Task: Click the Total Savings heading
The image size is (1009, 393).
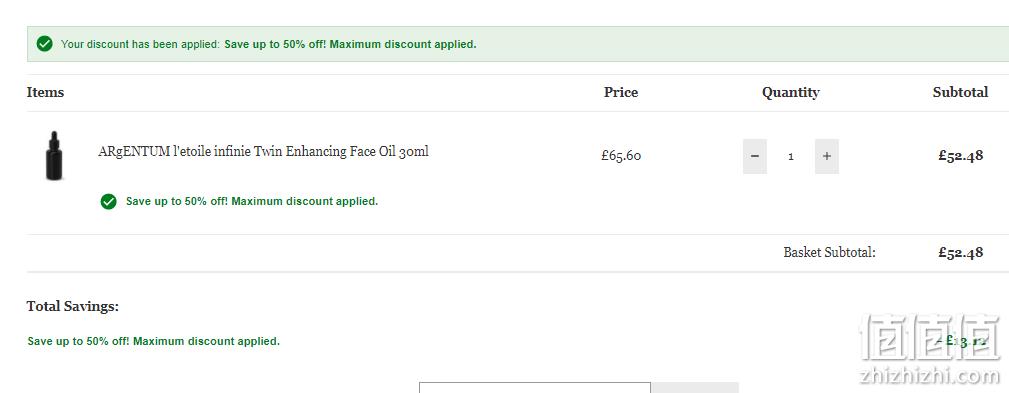Action: tap(73, 306)
